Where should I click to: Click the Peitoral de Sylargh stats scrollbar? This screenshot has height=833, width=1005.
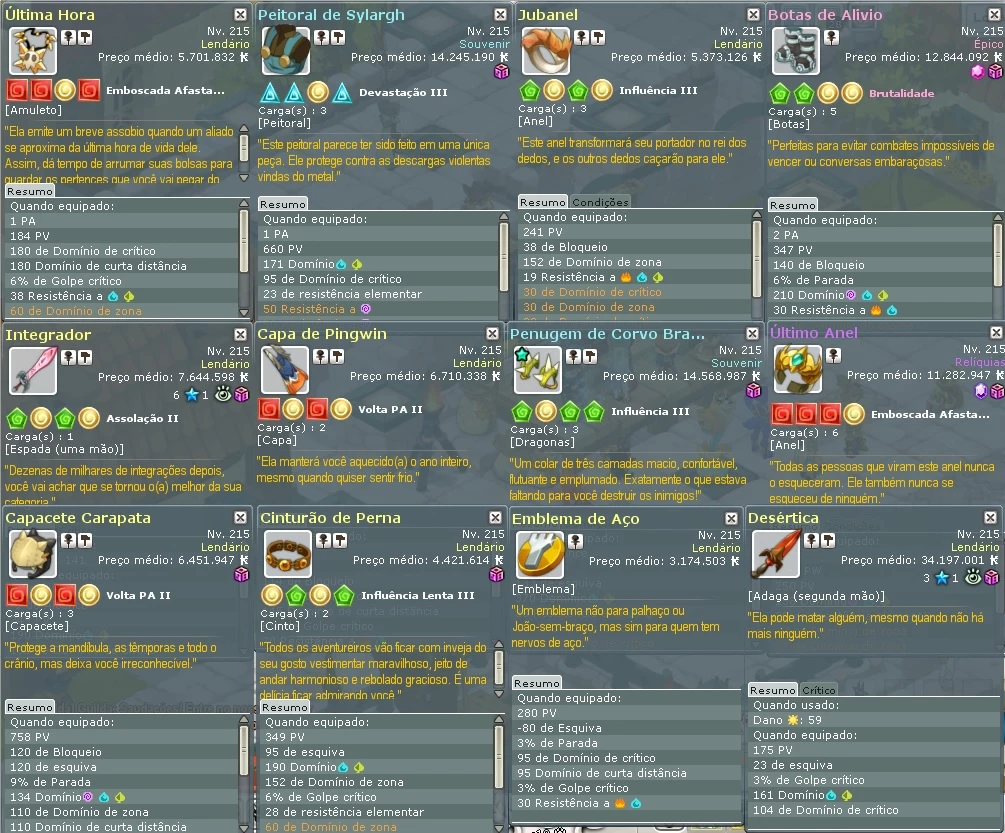[x=504, y=256]
